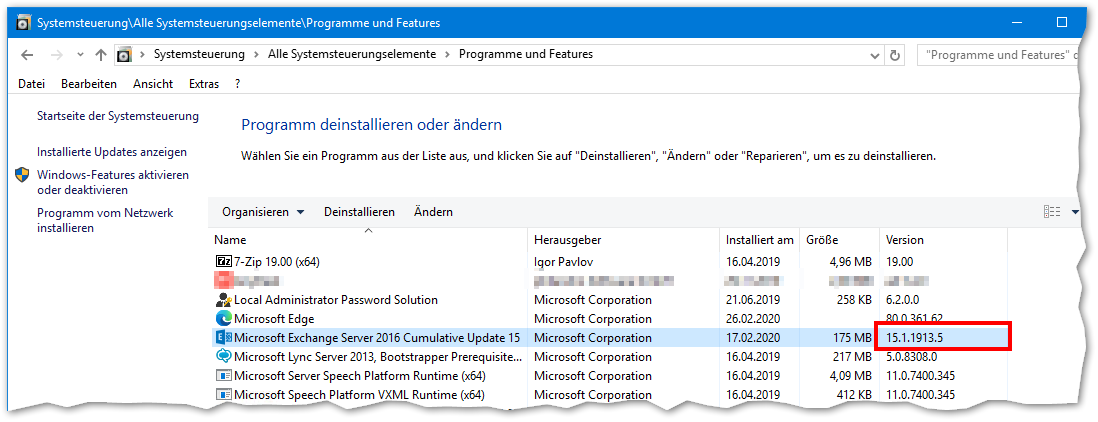Click the Microsoft Edge icon in list
This screenshot has height=422, width=1098.
[x=223, y=319]
